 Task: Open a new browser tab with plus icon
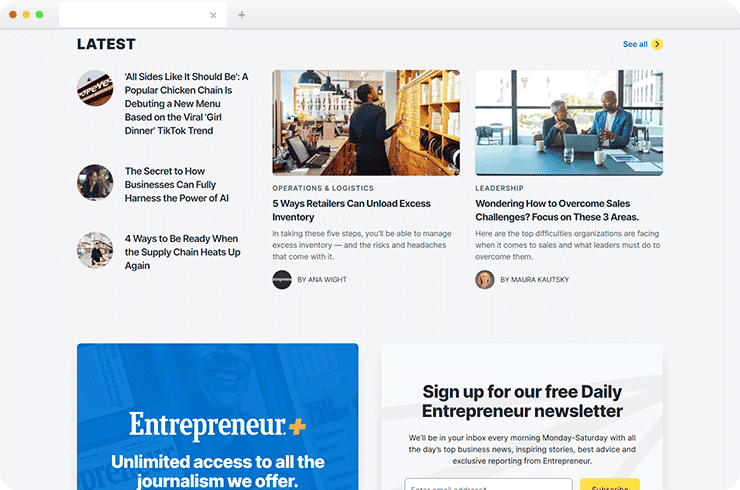click(241, 15)
